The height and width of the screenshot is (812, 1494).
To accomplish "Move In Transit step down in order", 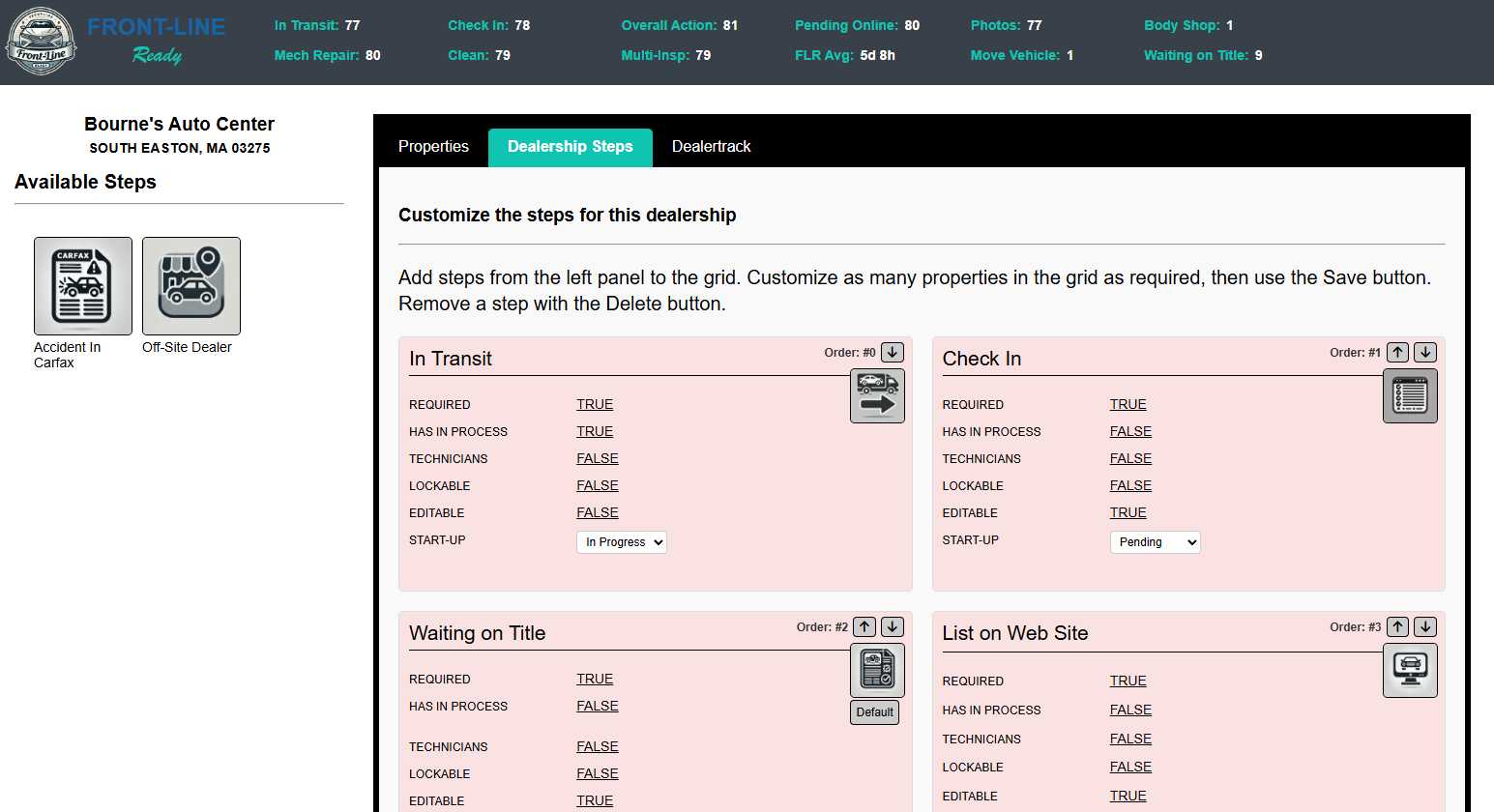I will pos(893,353).
